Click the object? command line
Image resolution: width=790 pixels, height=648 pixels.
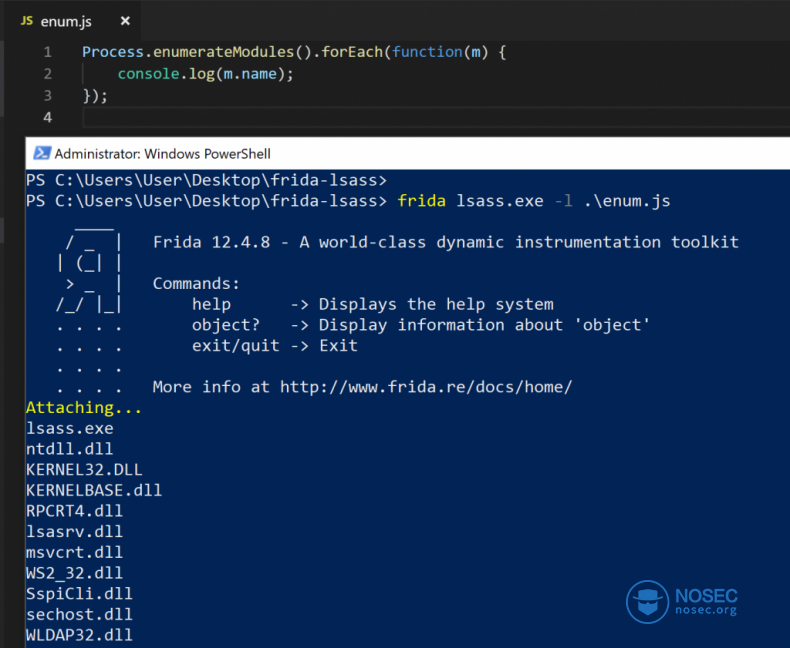point(421,325)
